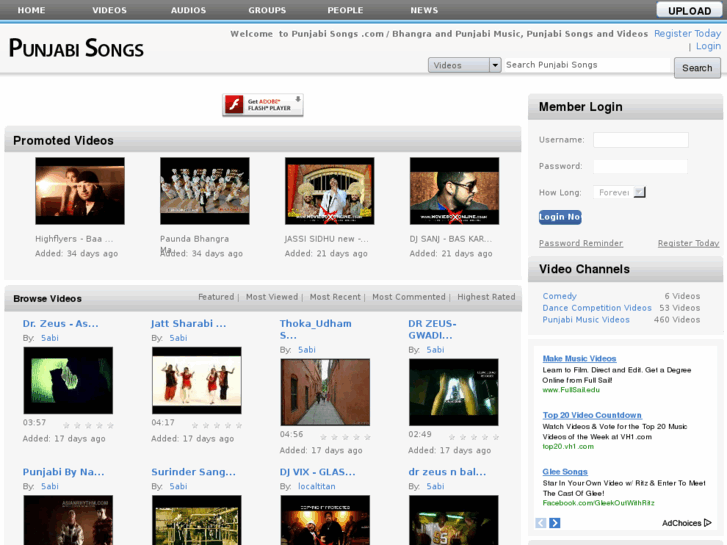The height and width of the screenshot is (545, 727).
Task: Open 5abi profile under Dr. Zeus - As...
Action: point(50,338)
